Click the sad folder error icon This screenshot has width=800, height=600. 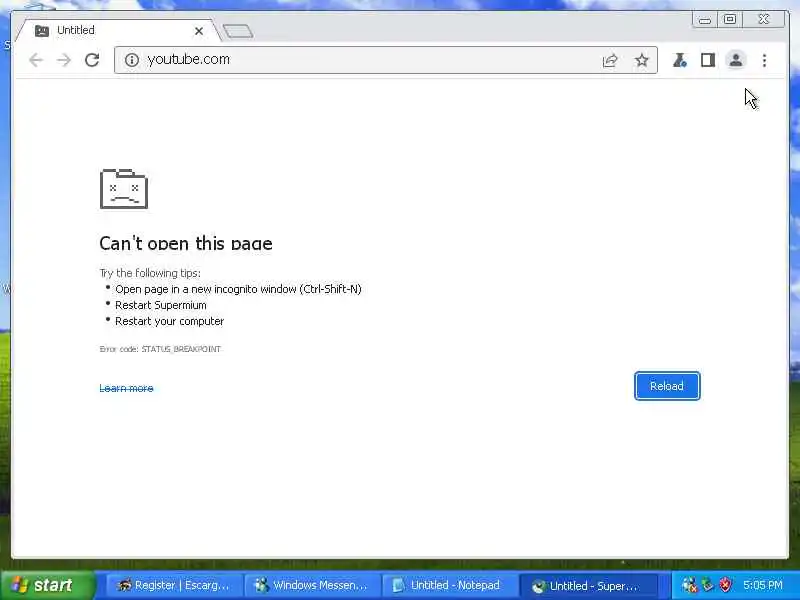124,189
